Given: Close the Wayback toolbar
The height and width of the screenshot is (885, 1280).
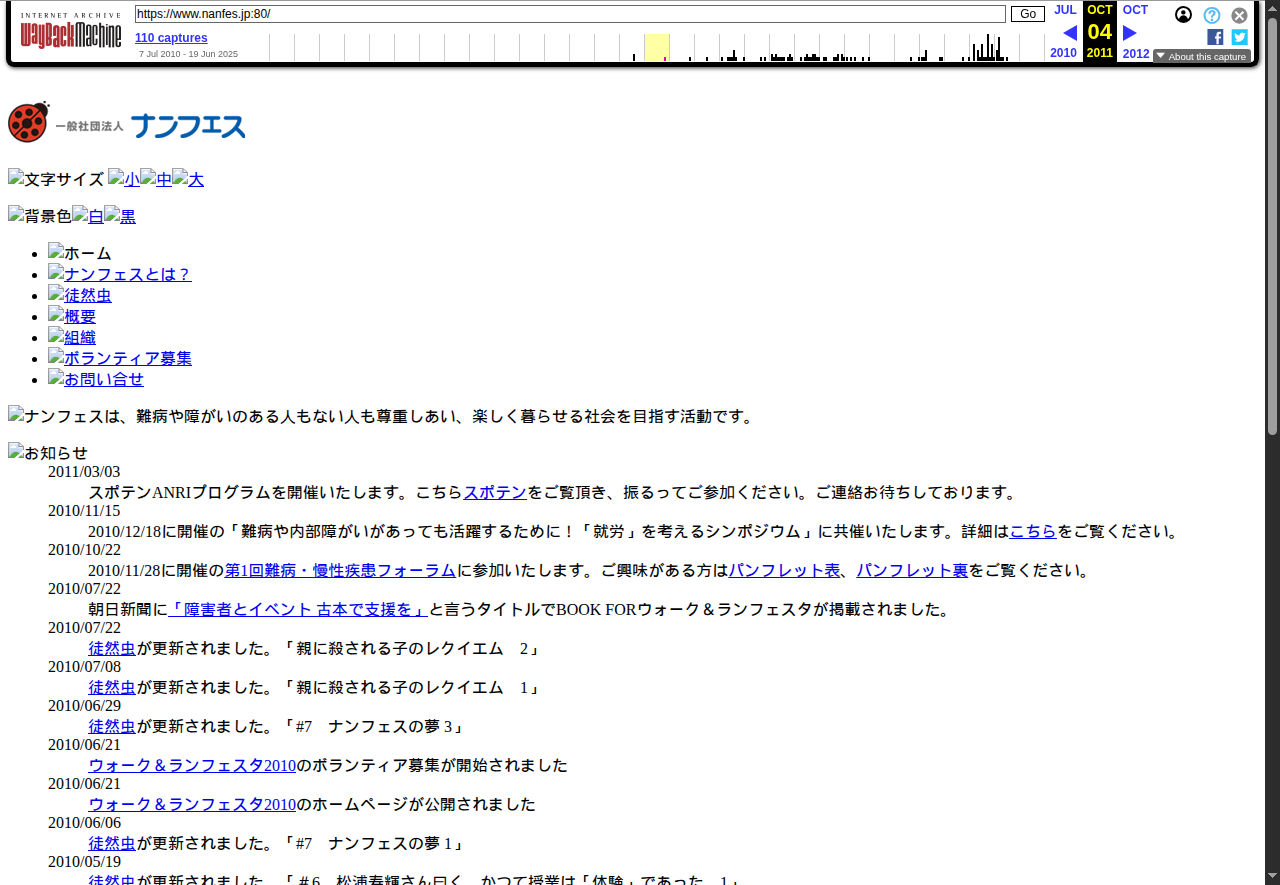Looking at the screenshot, I should [1239, 15].
